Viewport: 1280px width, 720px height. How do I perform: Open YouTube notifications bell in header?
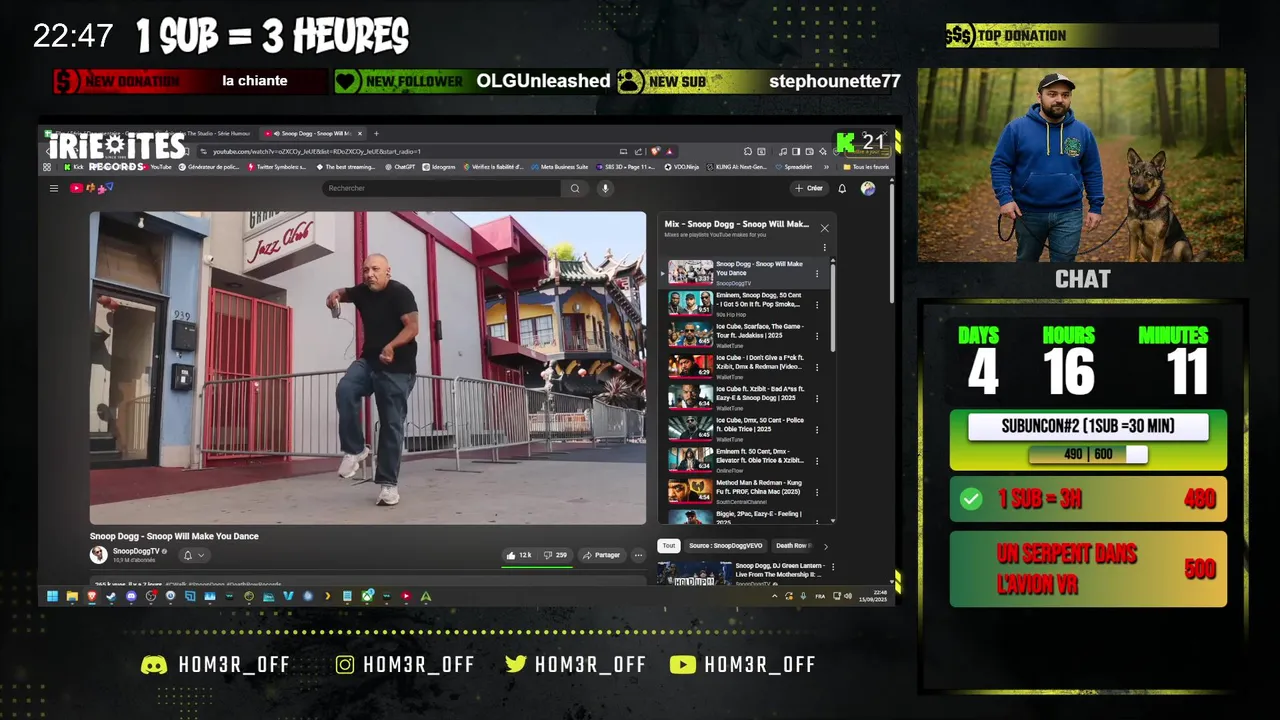(842, 188)
